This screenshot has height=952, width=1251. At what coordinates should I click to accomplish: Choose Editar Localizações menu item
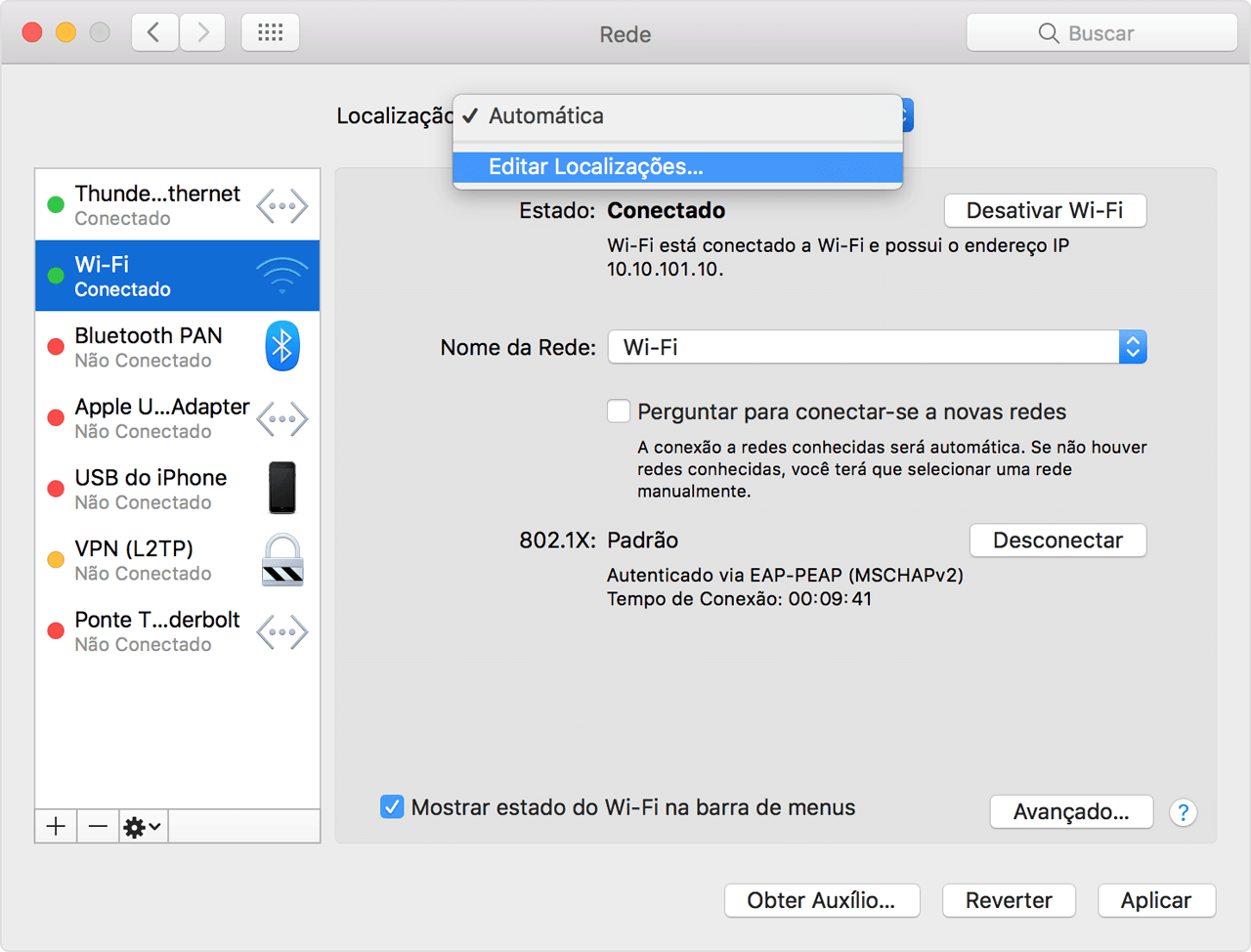(x=678, y=166)
